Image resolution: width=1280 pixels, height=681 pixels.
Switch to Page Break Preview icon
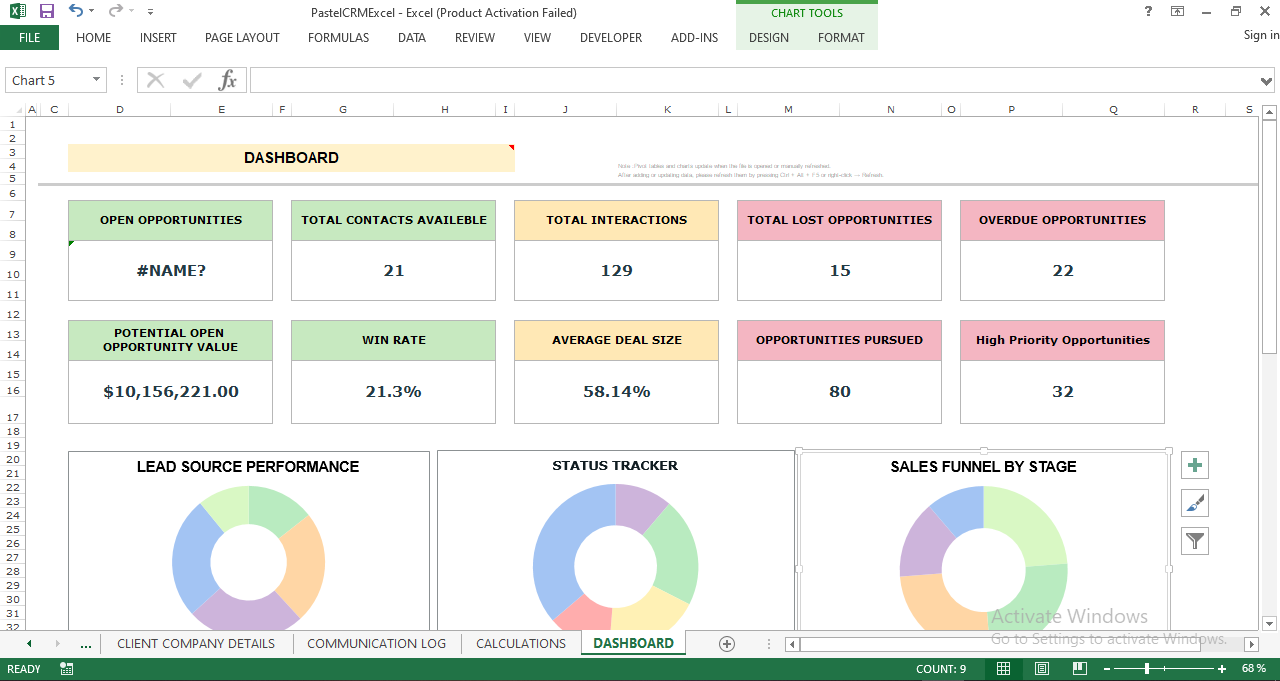tap(1079, 668)
